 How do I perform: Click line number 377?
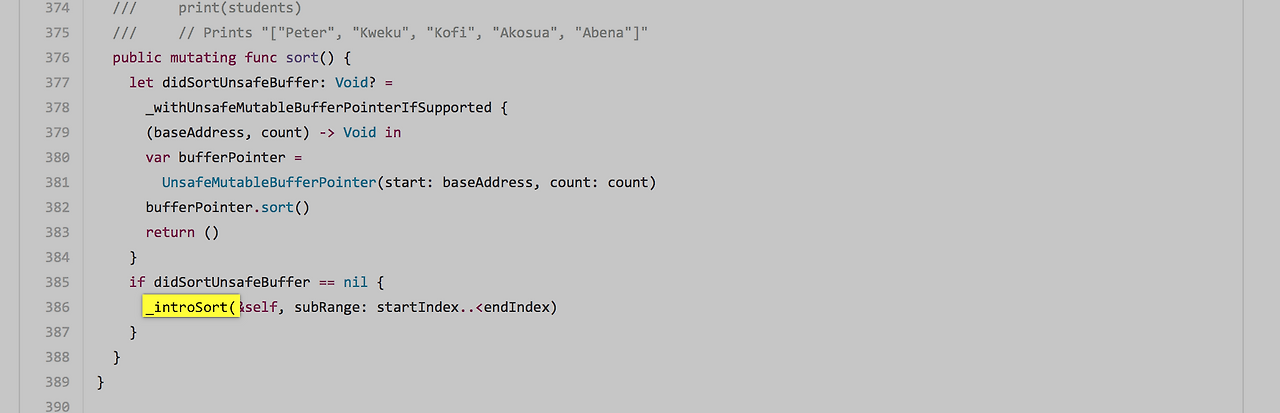click(58, 82)
